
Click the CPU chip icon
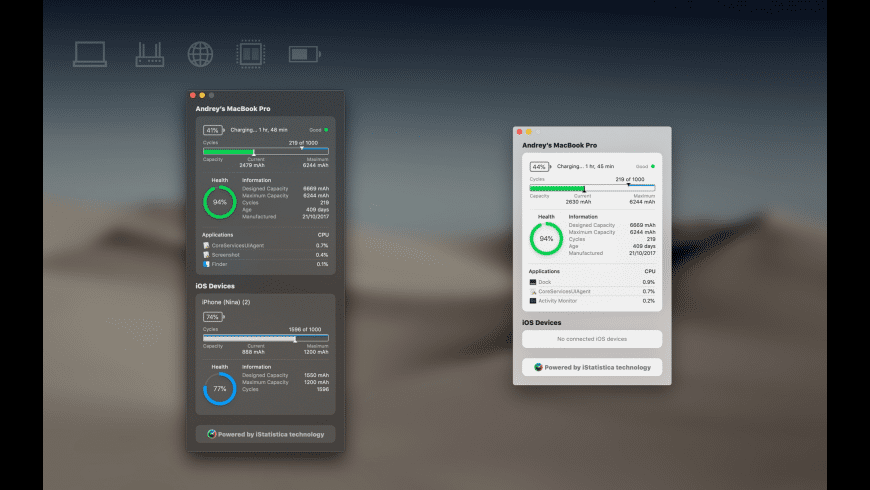pos(251,54)
